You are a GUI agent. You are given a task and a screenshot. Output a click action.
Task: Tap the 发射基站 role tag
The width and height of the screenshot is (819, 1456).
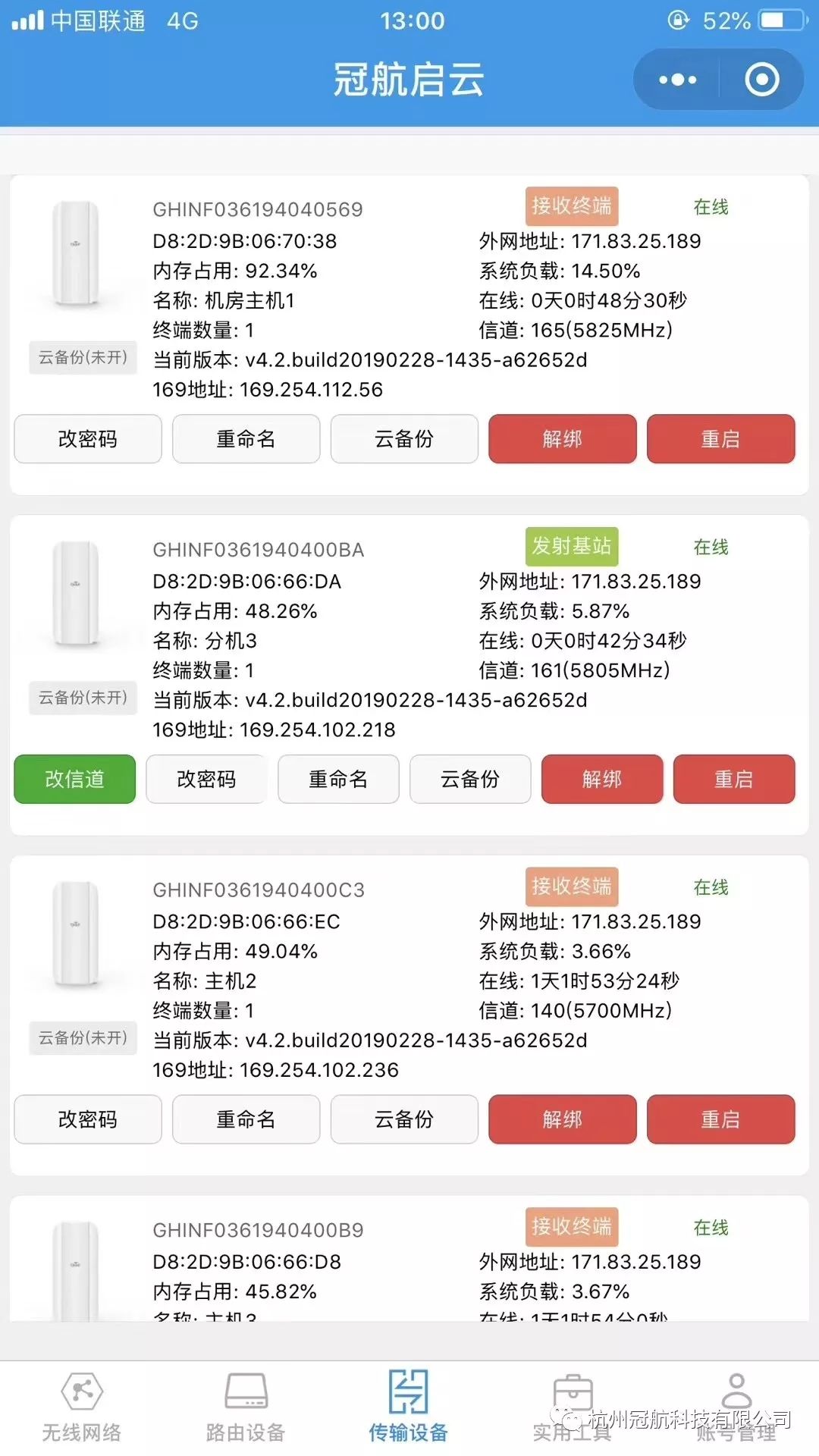pyautogui.click(x=572, y=546)
